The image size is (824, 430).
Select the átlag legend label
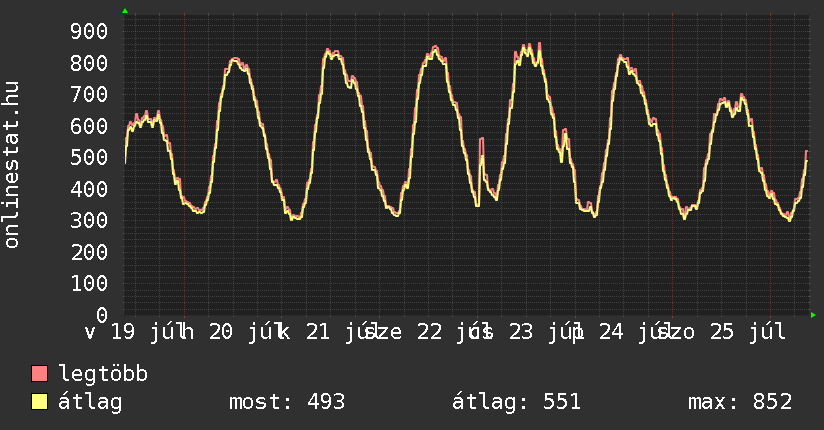90,402
